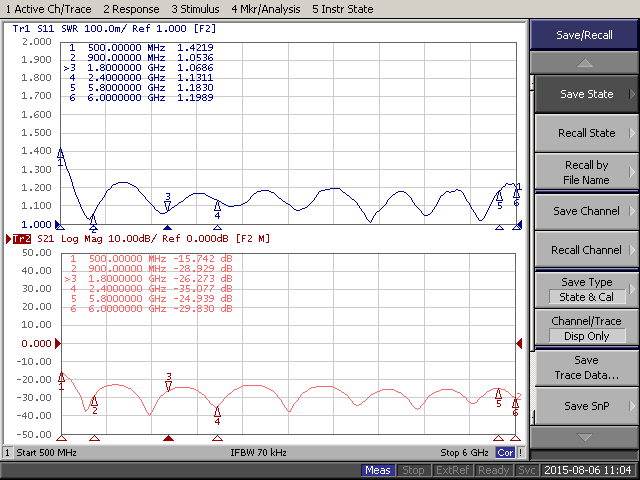Click the channel 1 indicator box

(7, 453)
